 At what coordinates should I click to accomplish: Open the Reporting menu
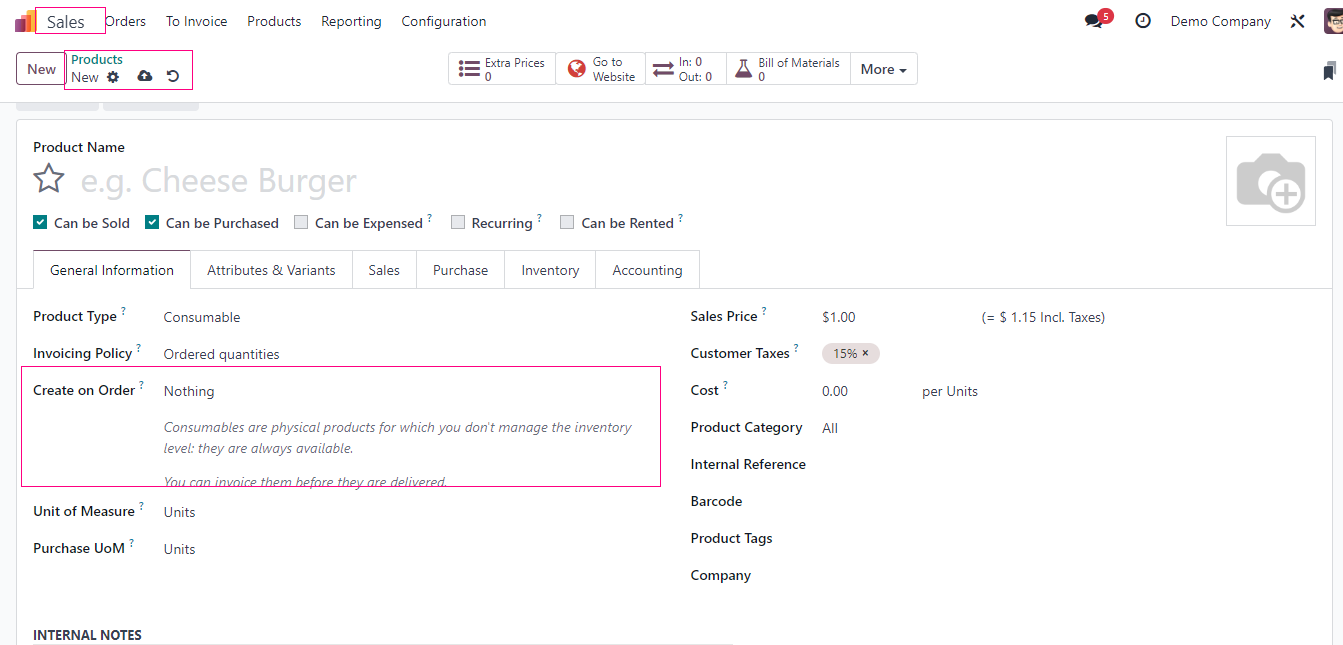351,21
